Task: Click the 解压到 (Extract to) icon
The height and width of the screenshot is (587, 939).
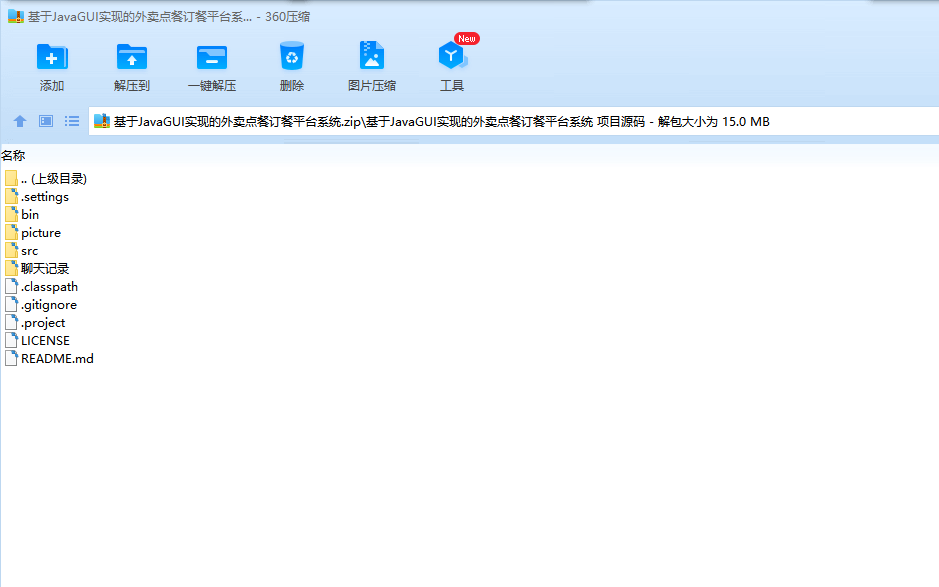Action: point(132,58)
